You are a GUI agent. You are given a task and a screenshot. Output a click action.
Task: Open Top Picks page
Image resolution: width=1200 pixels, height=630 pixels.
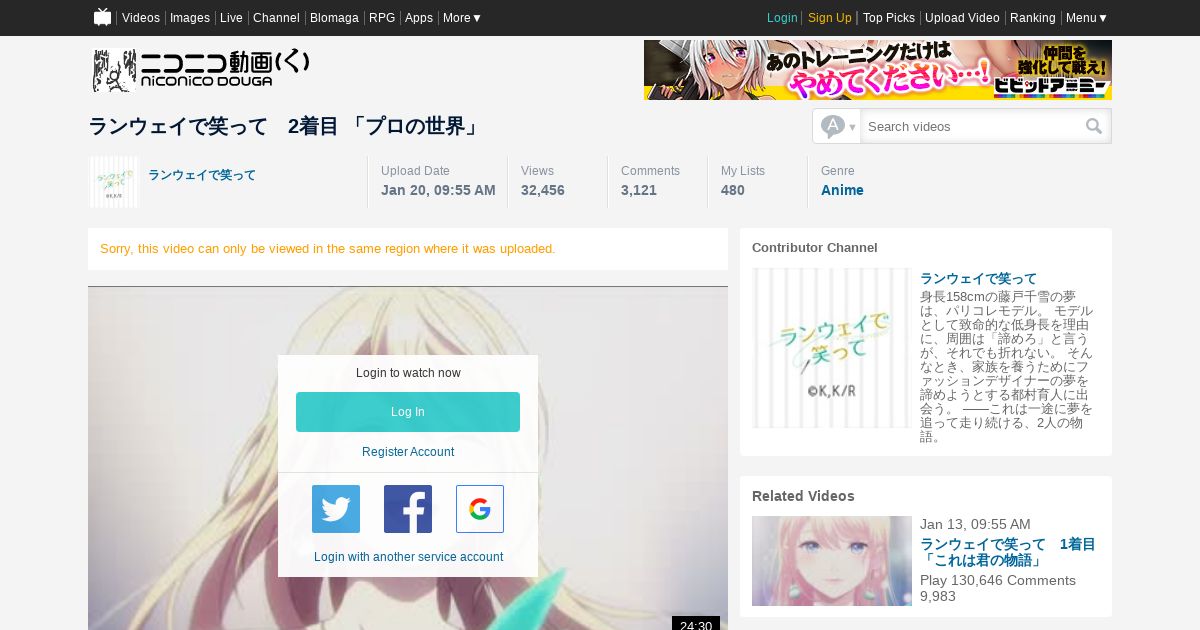(889, 18)
